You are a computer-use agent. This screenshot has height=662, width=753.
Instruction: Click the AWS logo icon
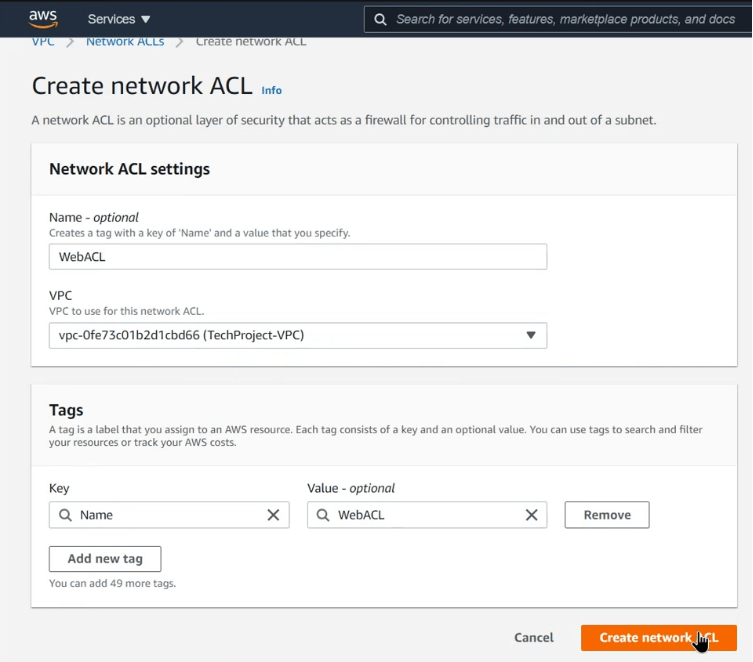coord(43,18)
